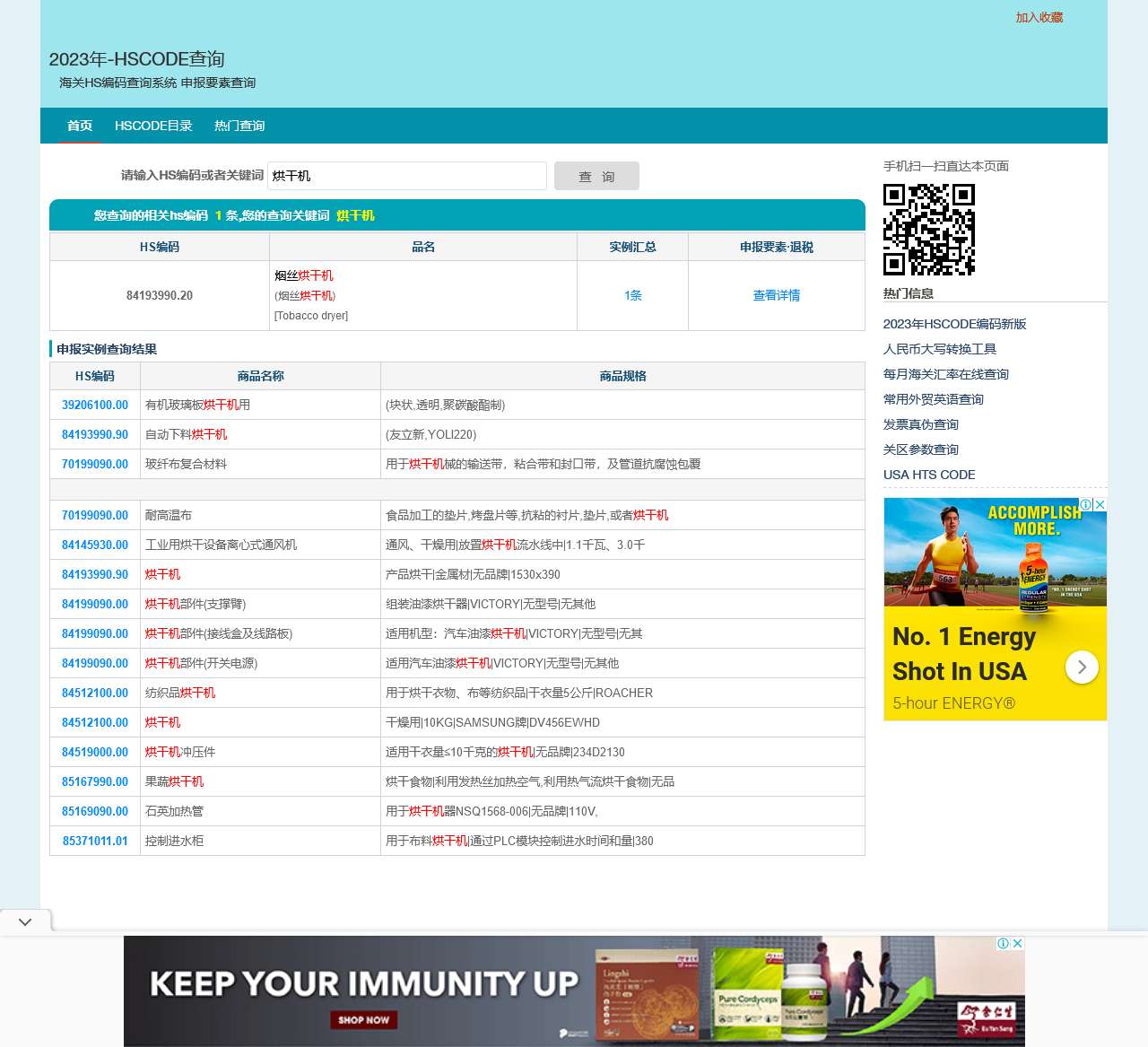1148x1047 pixels.
Task: Click the 5-hour ENERGY® ad text
Action: click(954, 703)
